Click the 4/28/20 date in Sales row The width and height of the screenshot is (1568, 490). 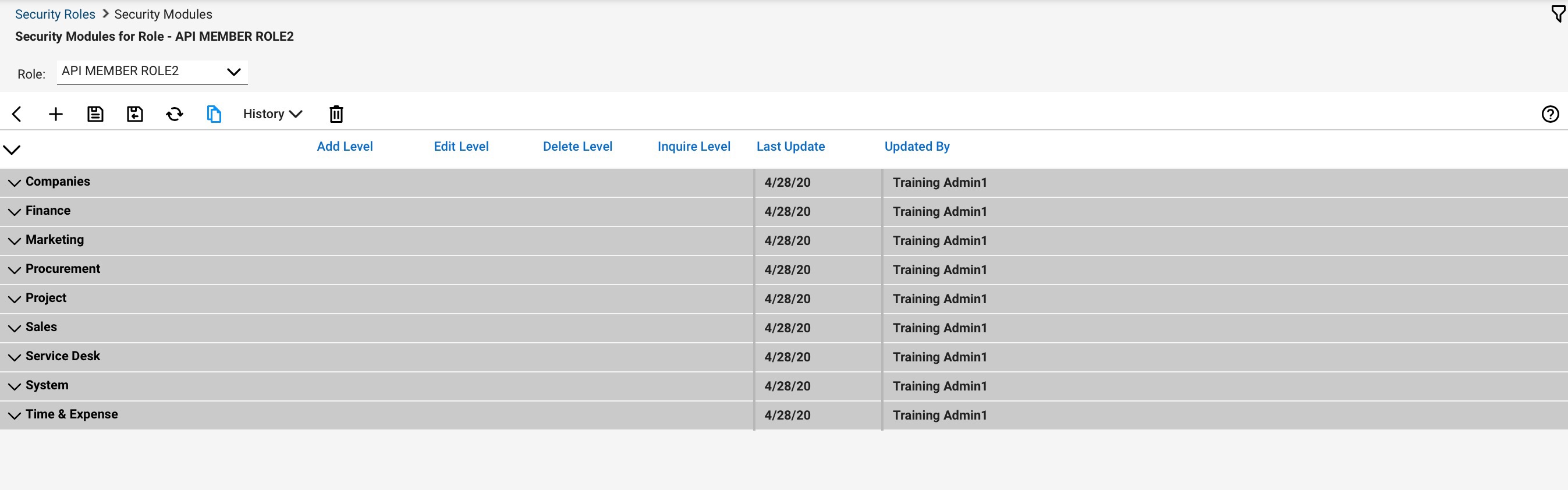click(x=787, y=328)
